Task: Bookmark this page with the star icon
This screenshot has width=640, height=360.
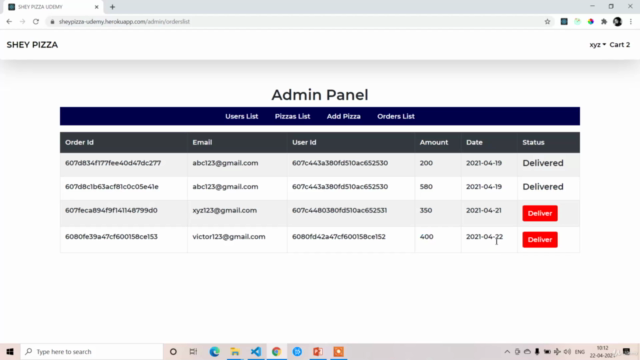Action: (547, 22)
